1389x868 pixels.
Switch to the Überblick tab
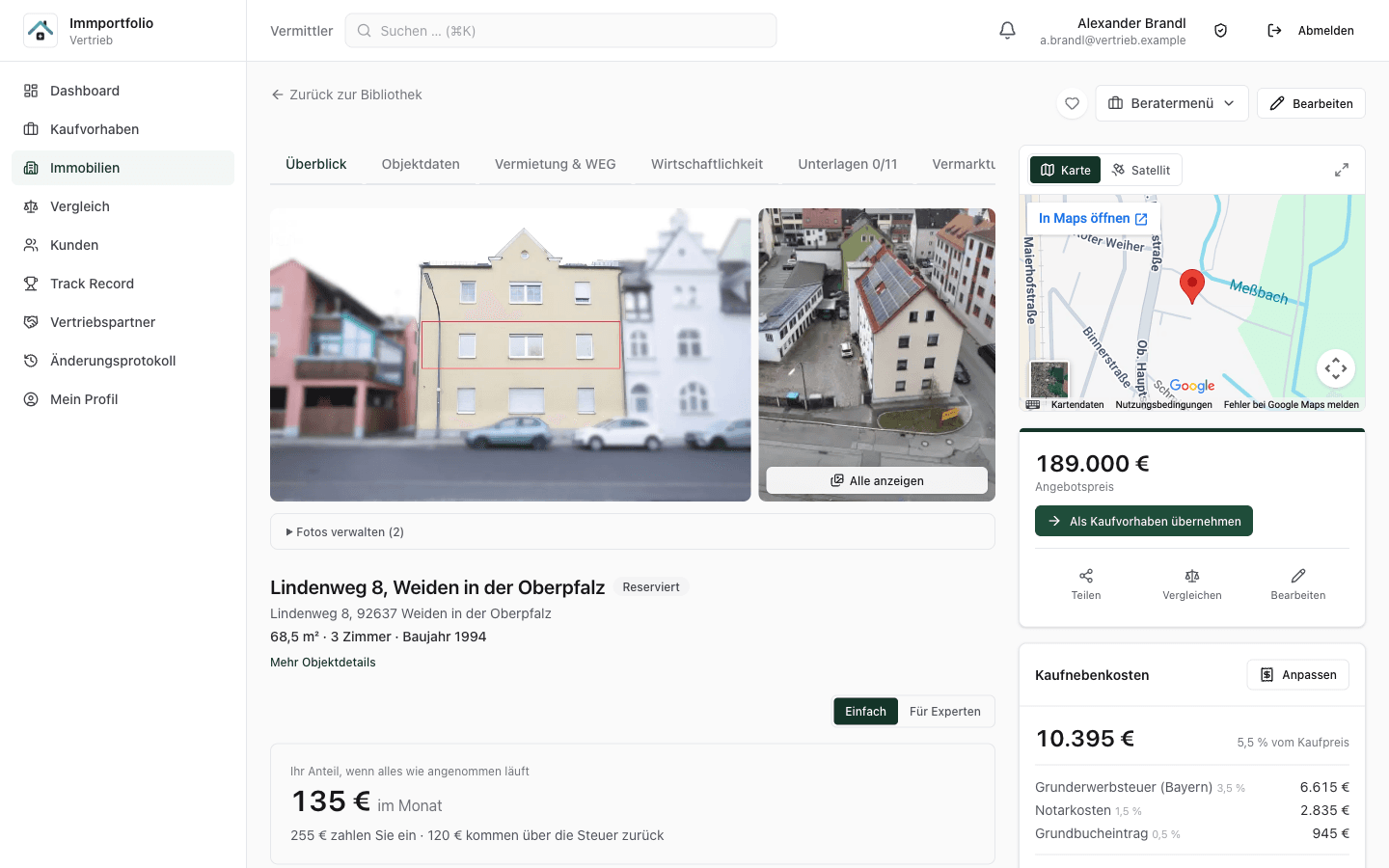[x=316, y=164]
